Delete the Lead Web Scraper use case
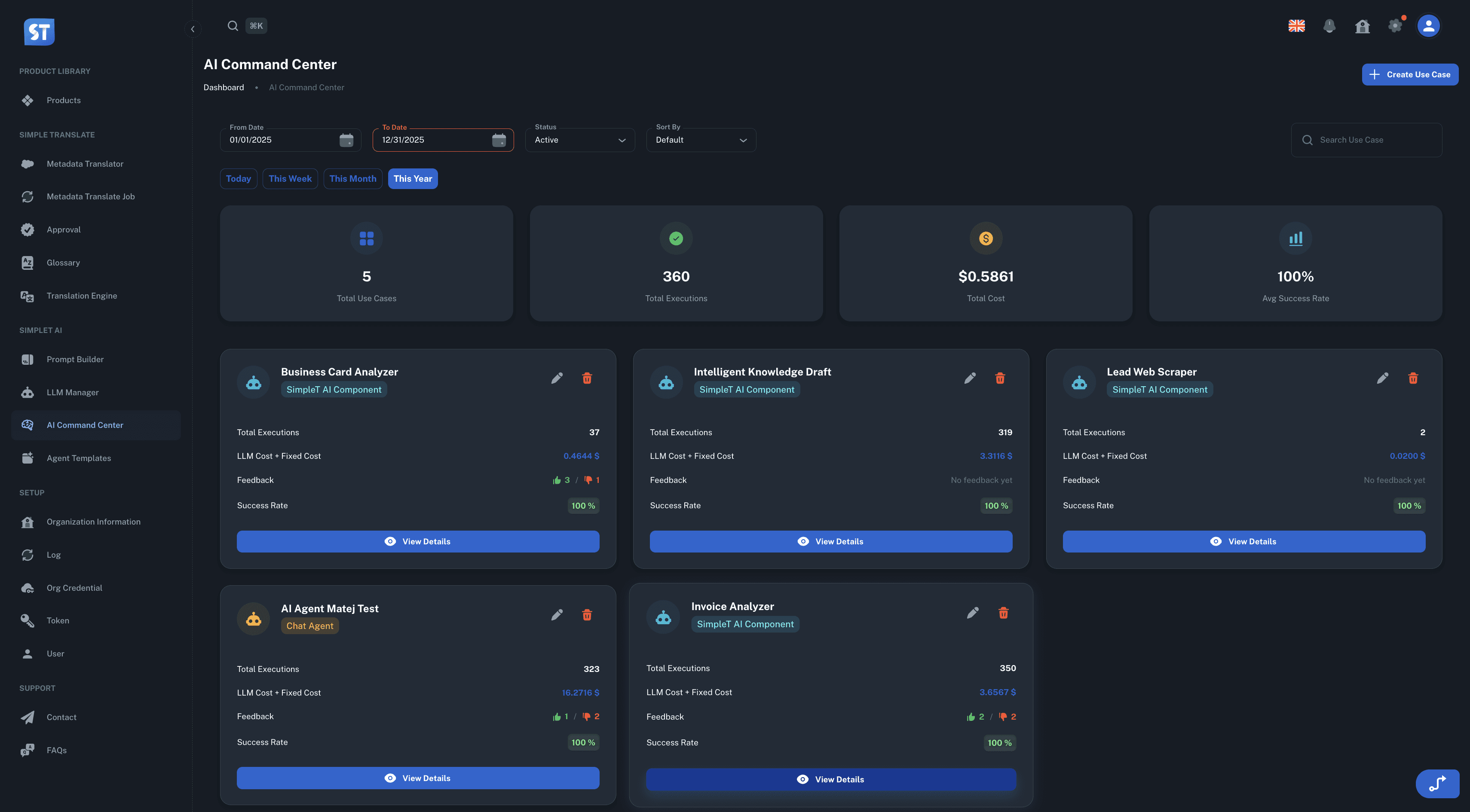Image resolution: width=1470 pixels, height=812 pixels. point(1413,378)
